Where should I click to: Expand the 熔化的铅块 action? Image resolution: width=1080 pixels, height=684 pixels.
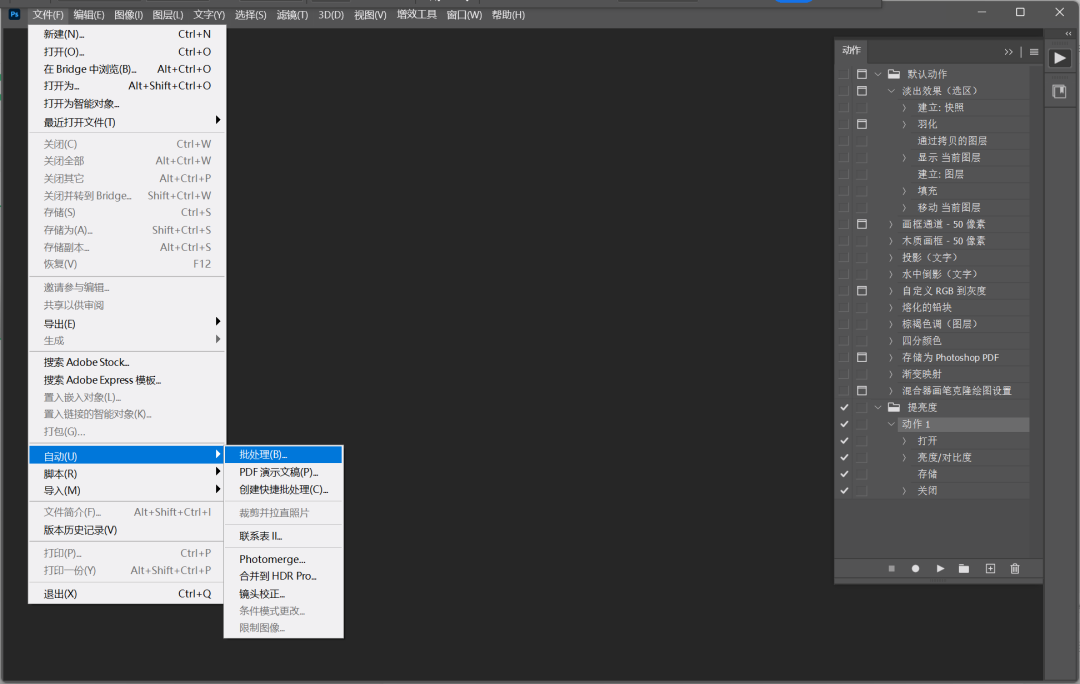pyautogui.click(x=891, y=307)
